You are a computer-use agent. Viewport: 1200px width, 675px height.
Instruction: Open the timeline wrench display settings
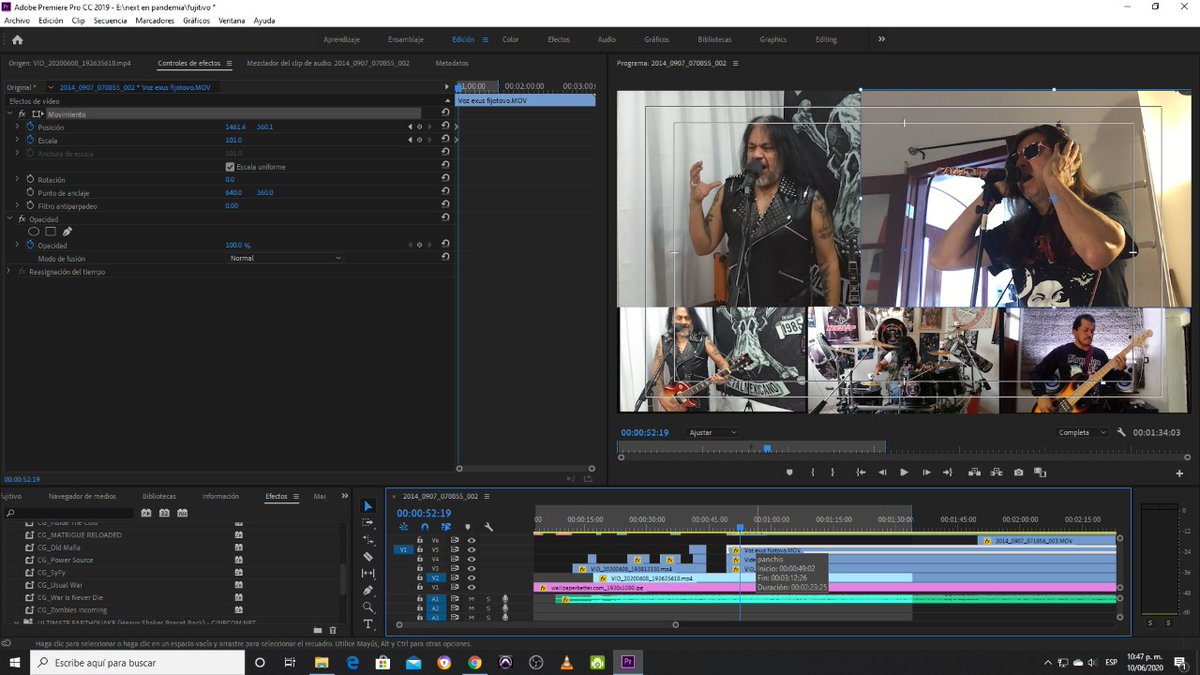(489, 527)
